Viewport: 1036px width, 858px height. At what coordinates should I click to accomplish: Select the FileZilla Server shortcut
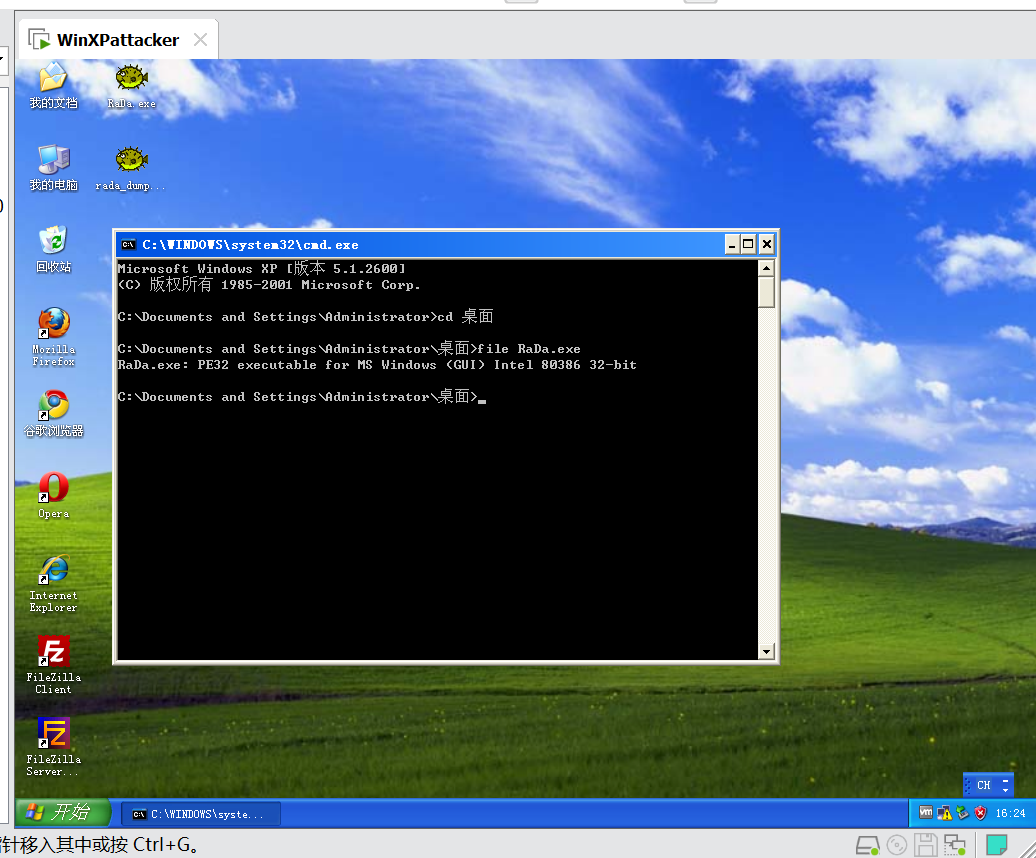click(x=54, y=747)
